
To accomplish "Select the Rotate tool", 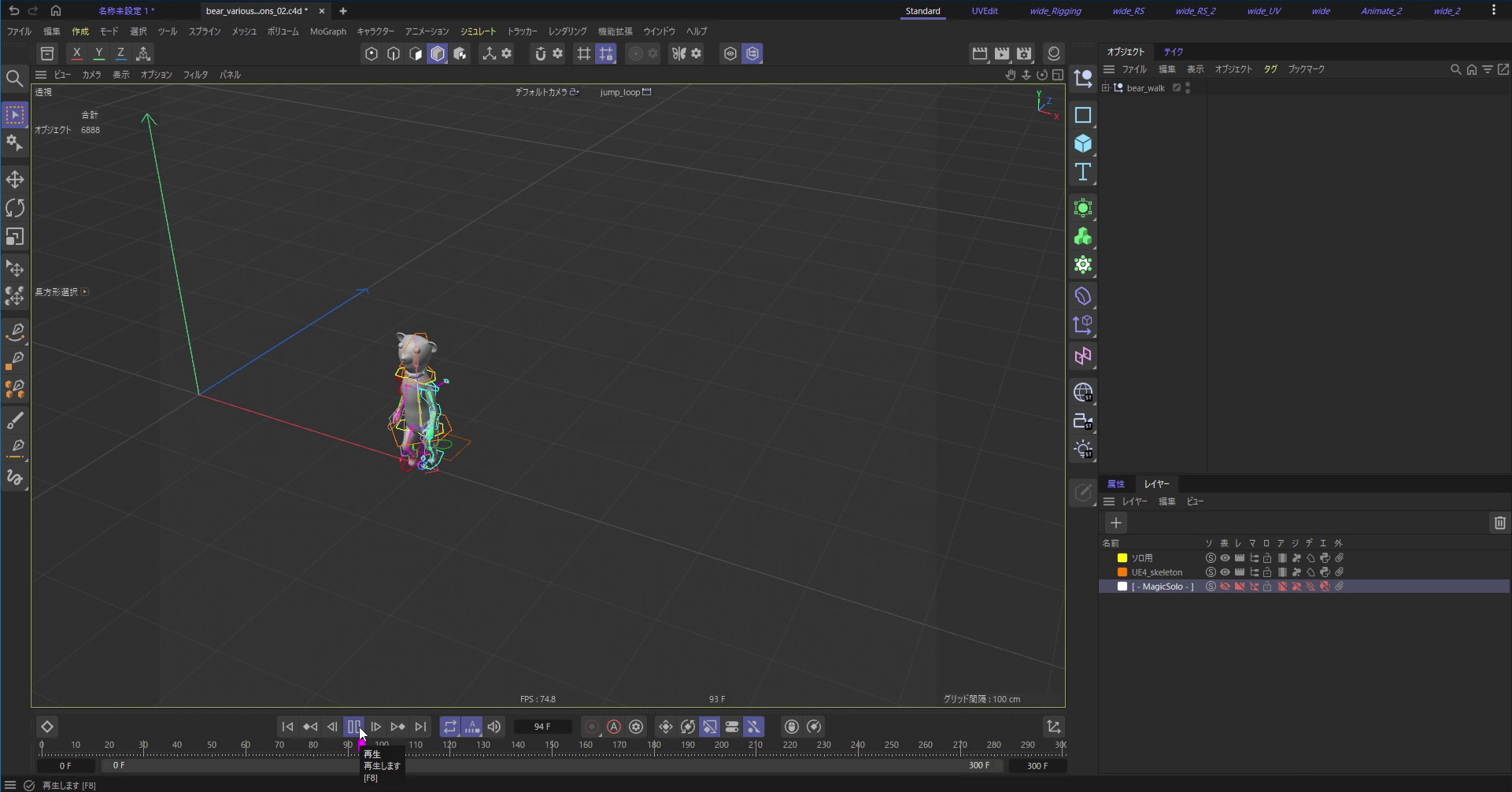I will click(15, 208).
